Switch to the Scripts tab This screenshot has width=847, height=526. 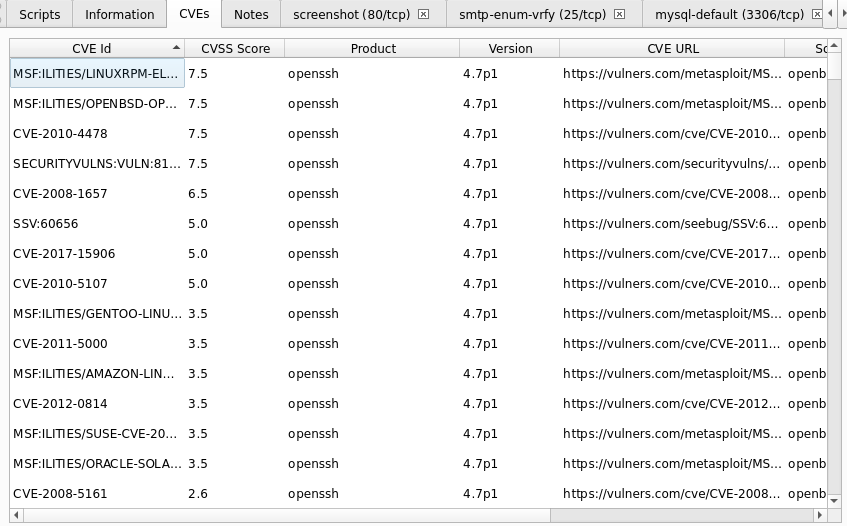tap(39, 15)
